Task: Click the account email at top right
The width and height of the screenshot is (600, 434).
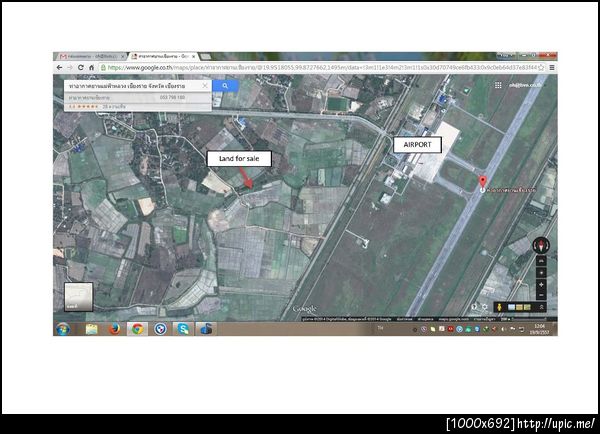Action: coord(525,85)
